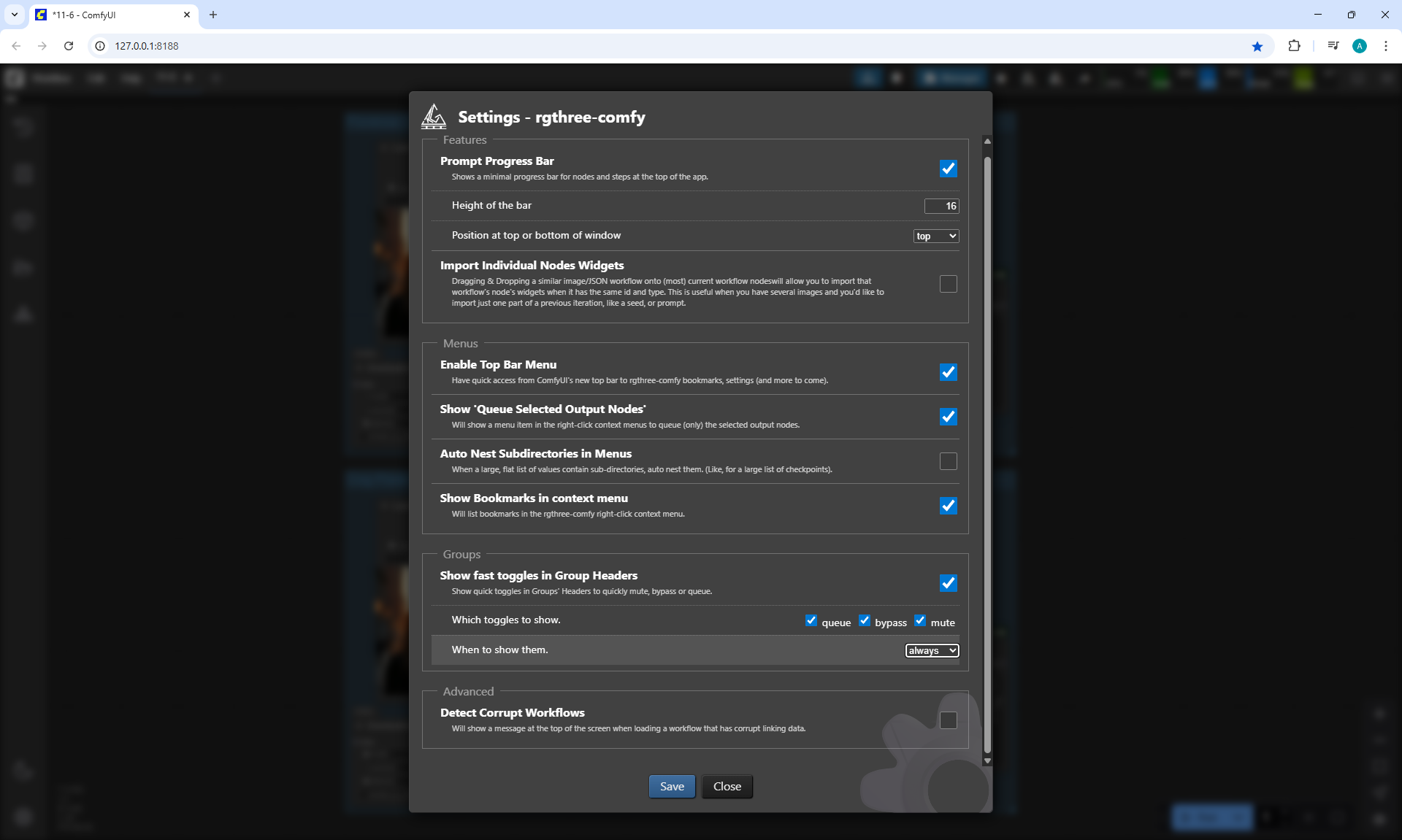1402x840 pixels.
Task: Close the settings dialog
Action: click(x=727, y=786)
